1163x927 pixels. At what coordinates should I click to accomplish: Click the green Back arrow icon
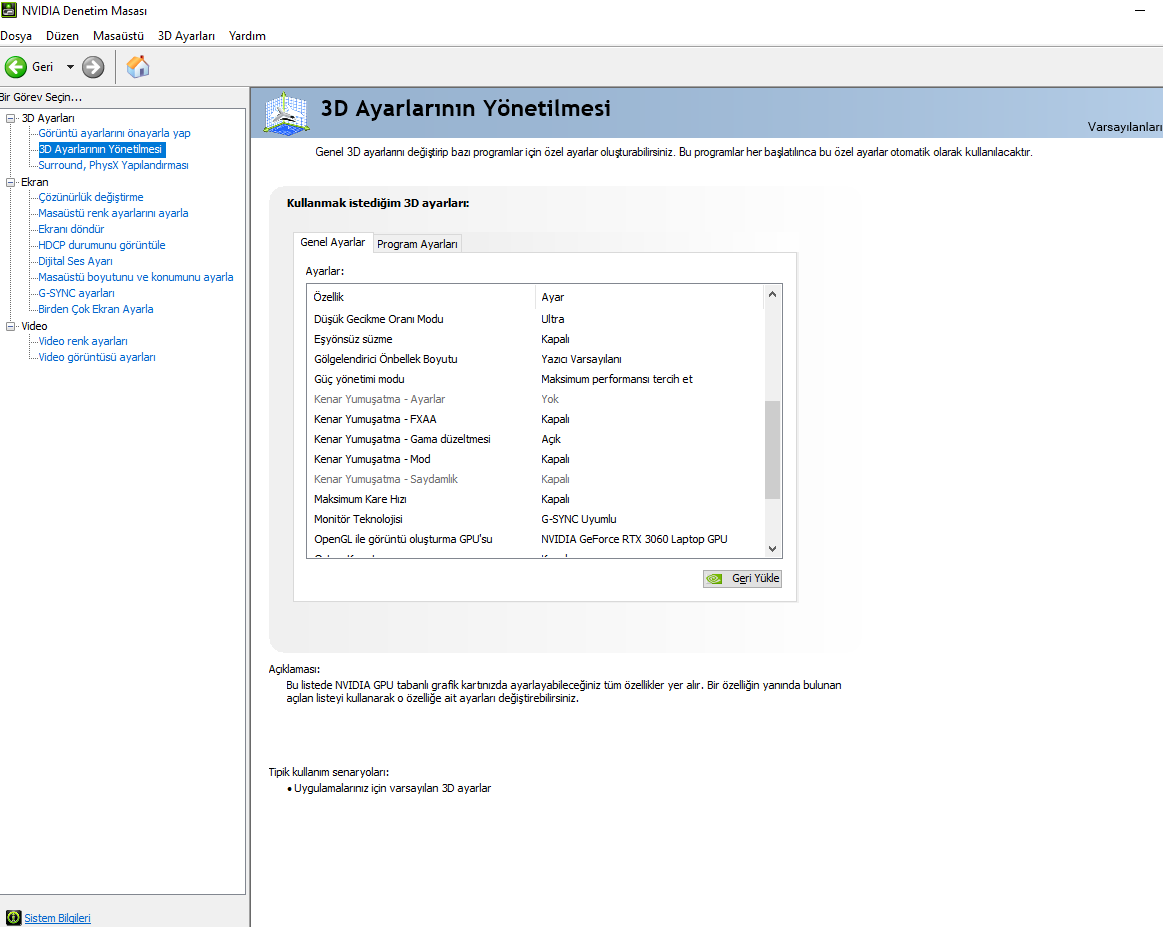tap(16, 67)
